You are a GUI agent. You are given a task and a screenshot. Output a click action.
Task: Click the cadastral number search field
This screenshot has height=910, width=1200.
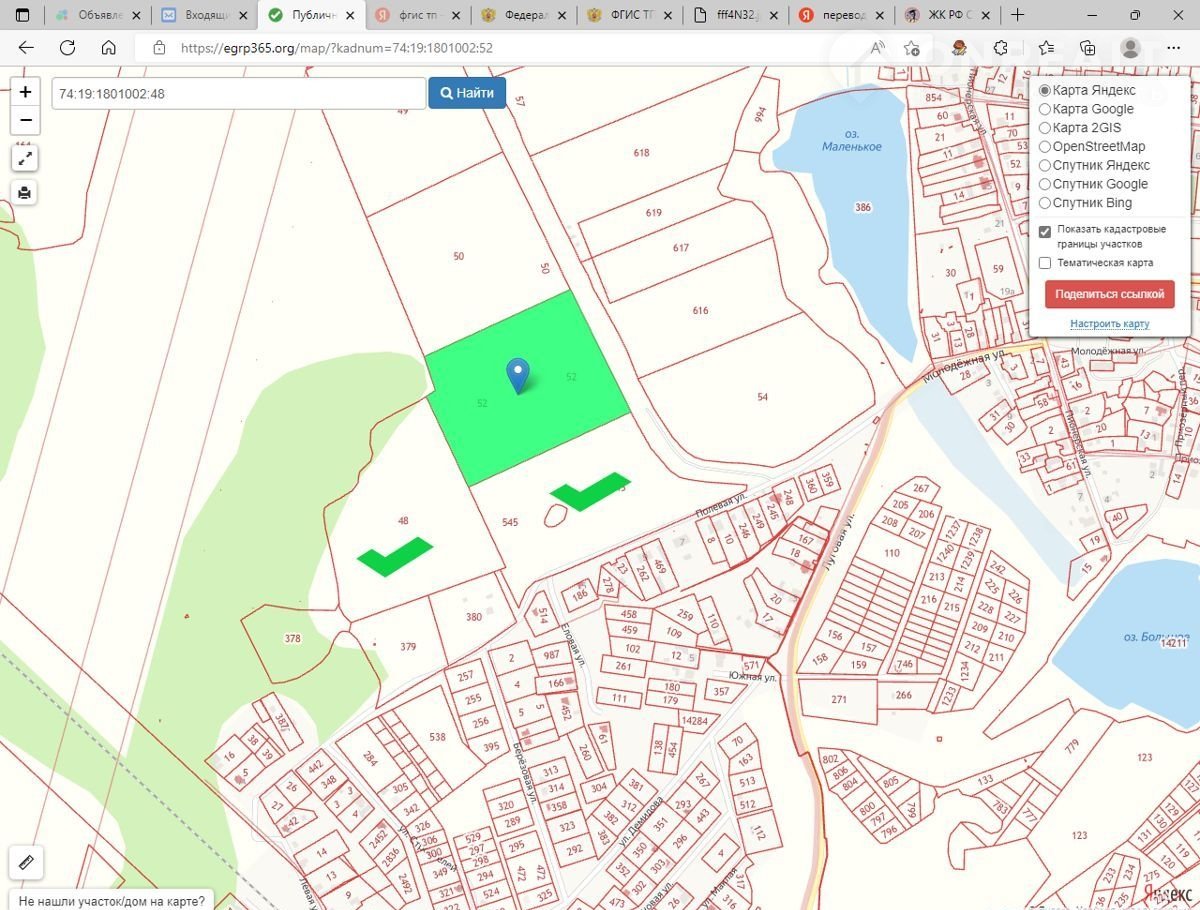click(238, 93)
